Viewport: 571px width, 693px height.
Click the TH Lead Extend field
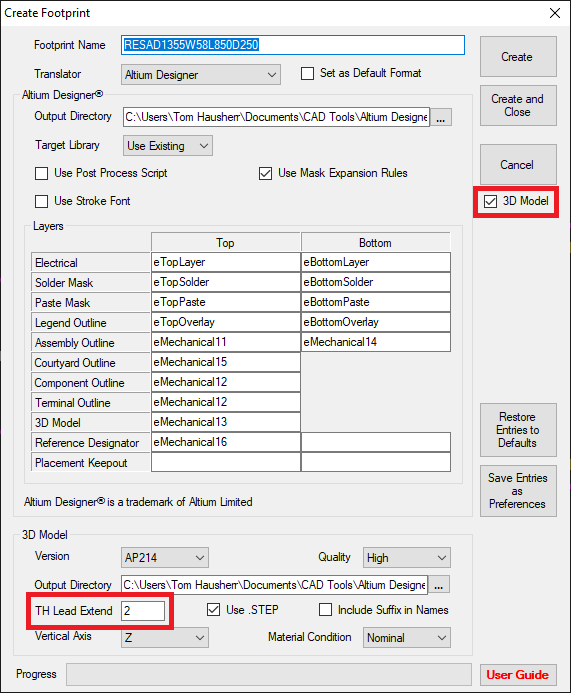pyautogui.click(x=143, y=611)
